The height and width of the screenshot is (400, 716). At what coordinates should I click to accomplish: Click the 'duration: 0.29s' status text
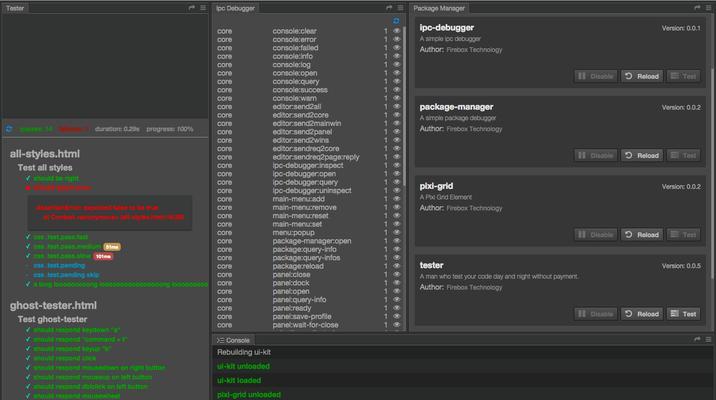tap(117, 129)
